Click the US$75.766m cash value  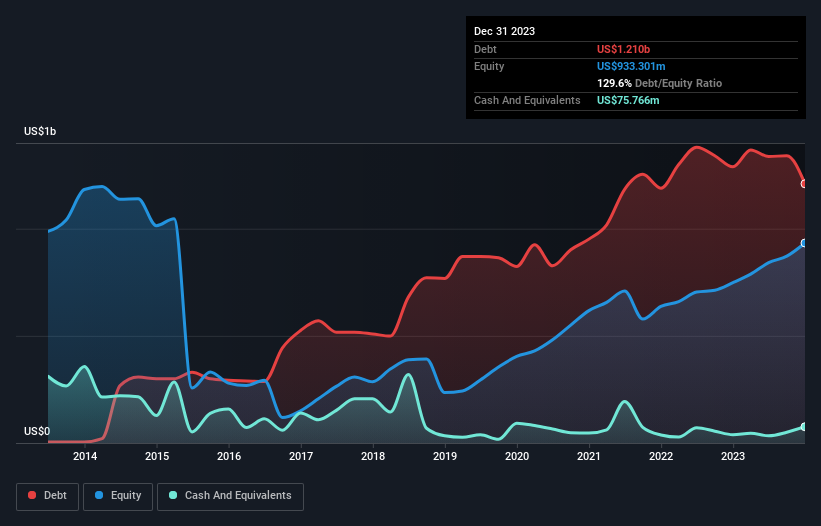[x=628, y=100]
